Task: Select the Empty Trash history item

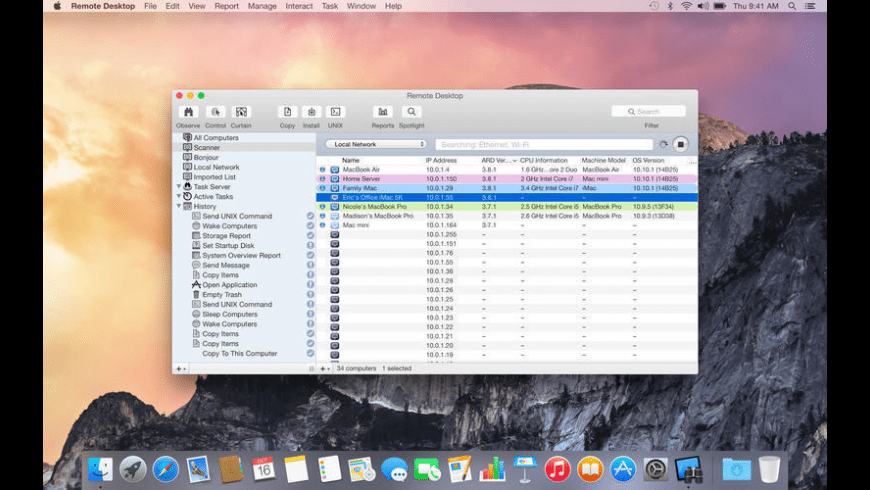Action: (x=222, y=295)
